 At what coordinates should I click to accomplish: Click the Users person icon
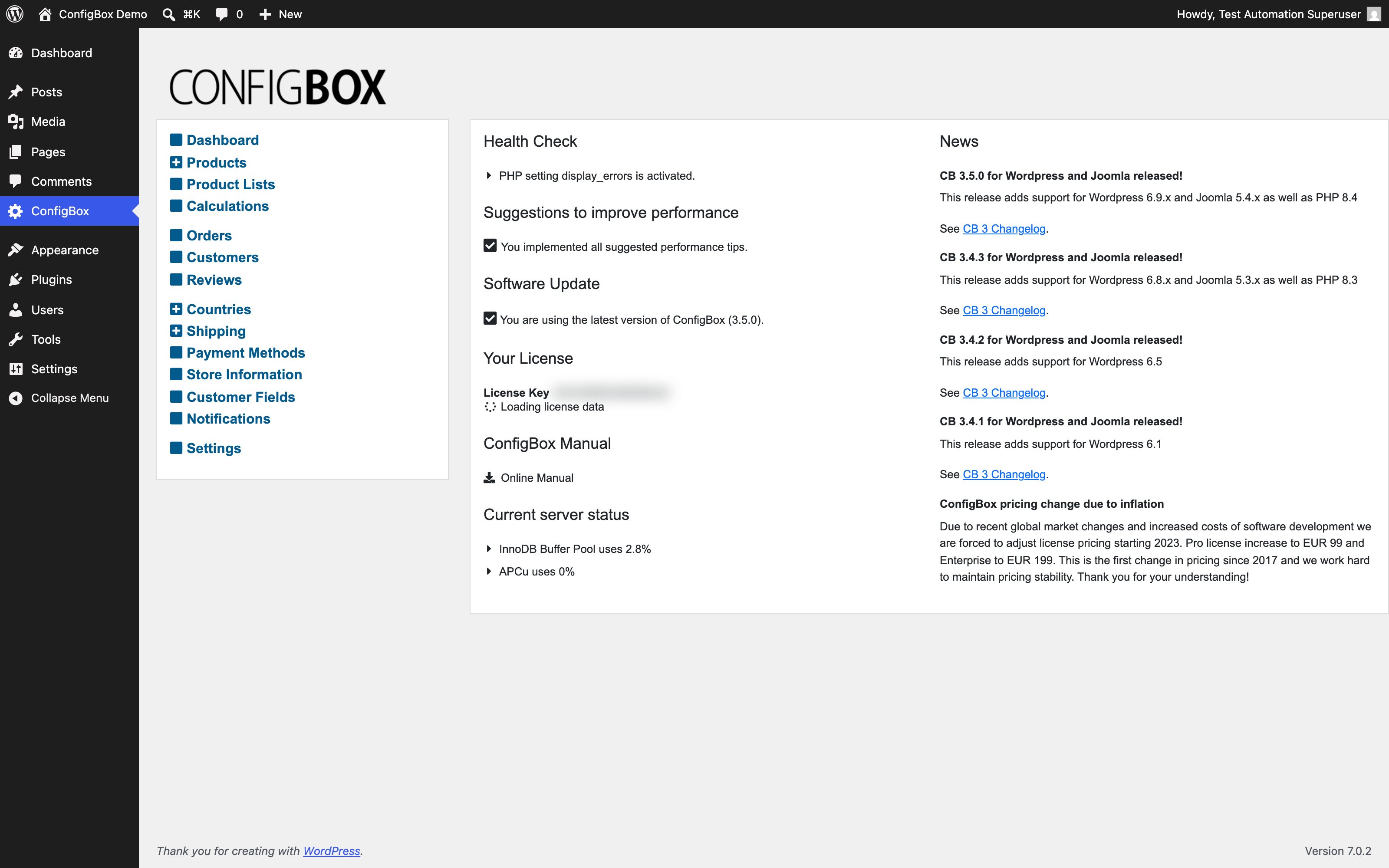point(16,310)
